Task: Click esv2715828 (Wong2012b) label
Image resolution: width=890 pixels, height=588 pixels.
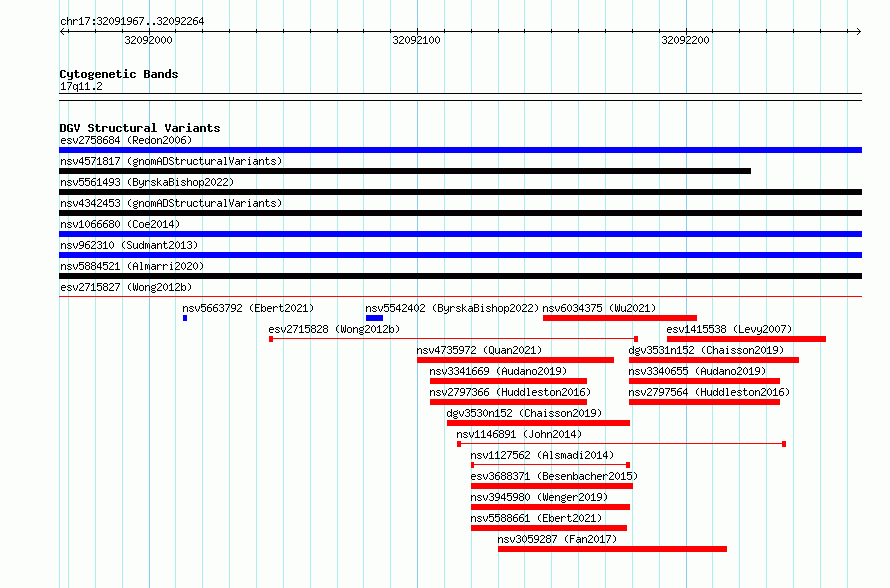Action: click(x=334, y=329)
